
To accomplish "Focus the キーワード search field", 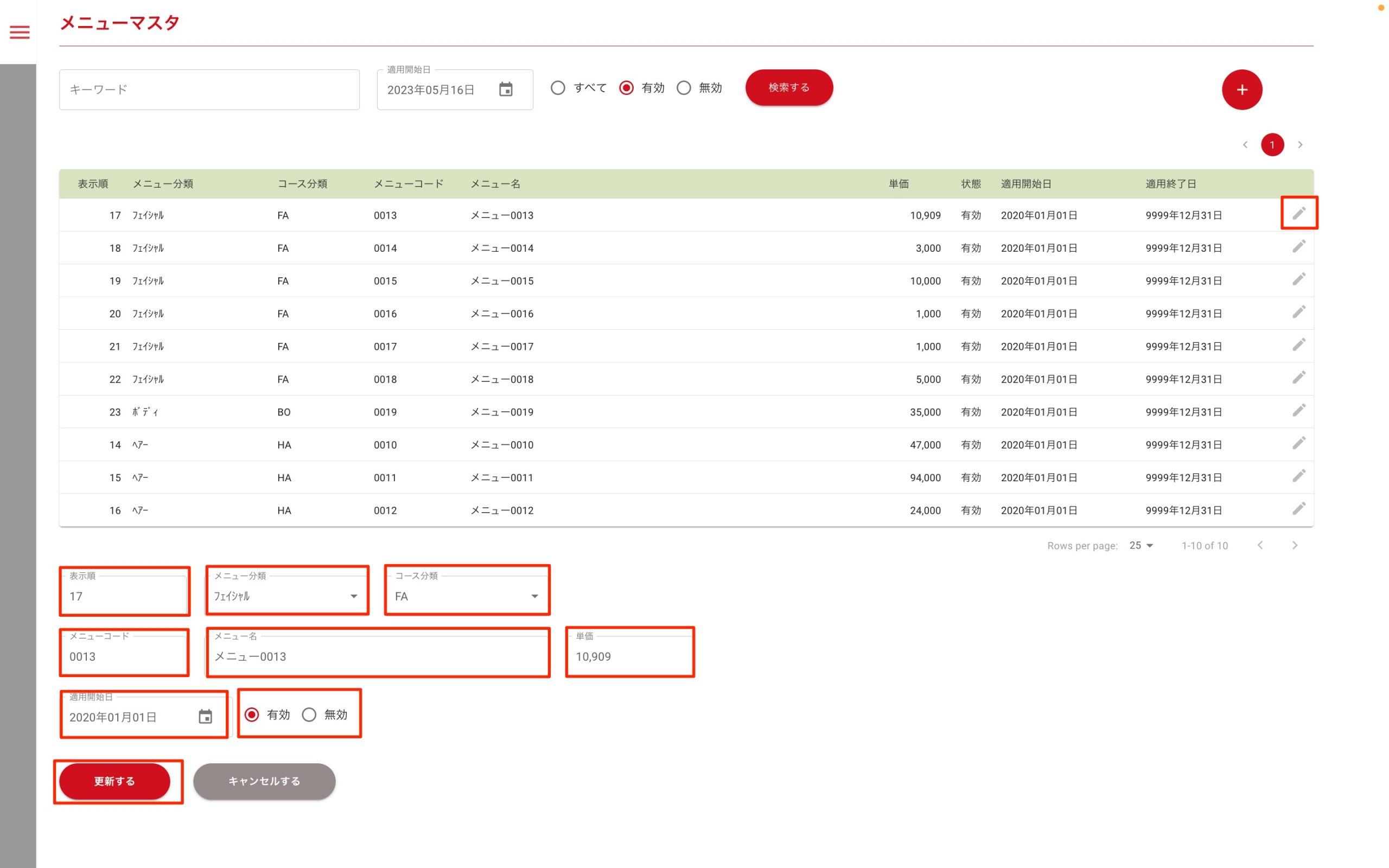I will pos(209,90).
